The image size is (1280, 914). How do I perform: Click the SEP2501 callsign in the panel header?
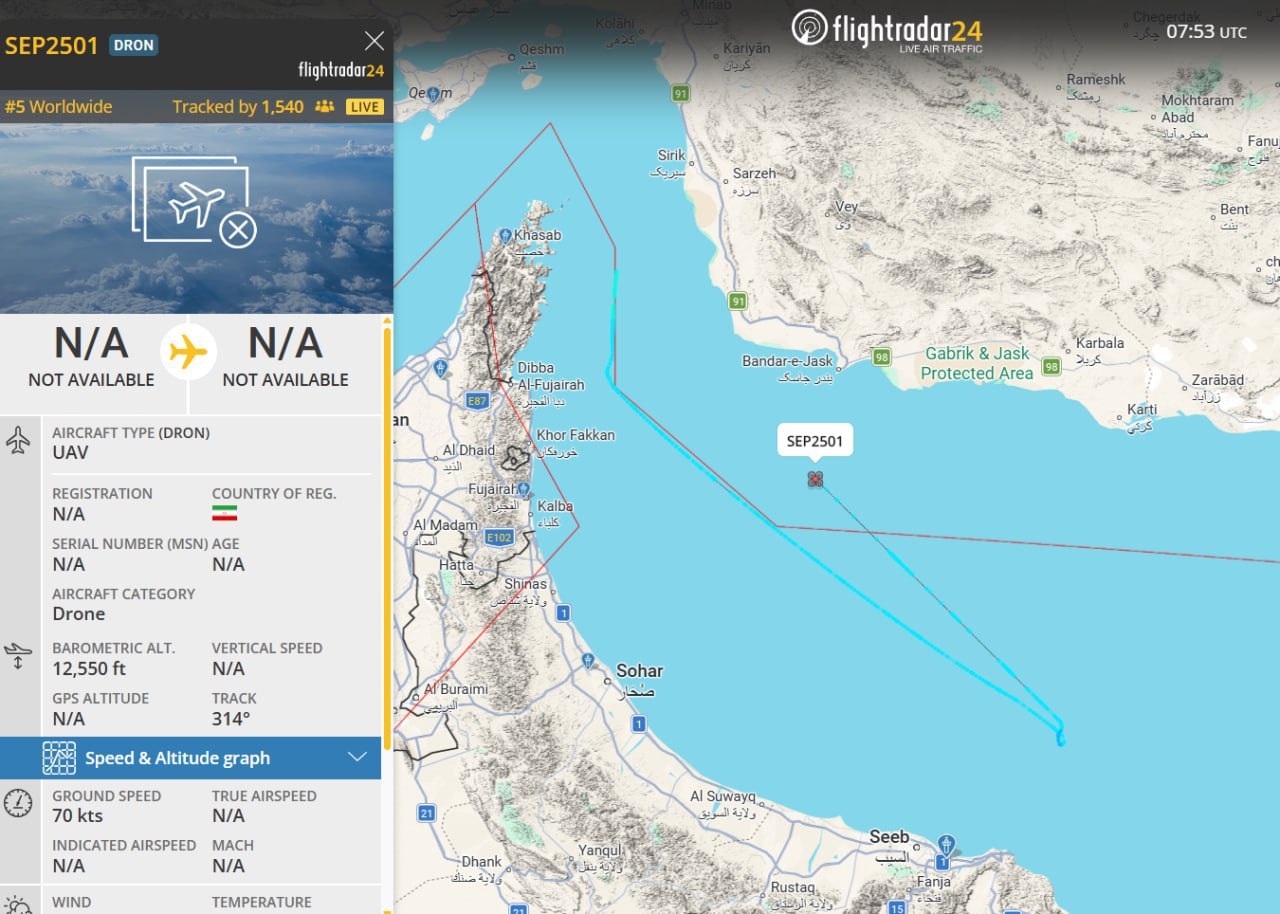52,45
